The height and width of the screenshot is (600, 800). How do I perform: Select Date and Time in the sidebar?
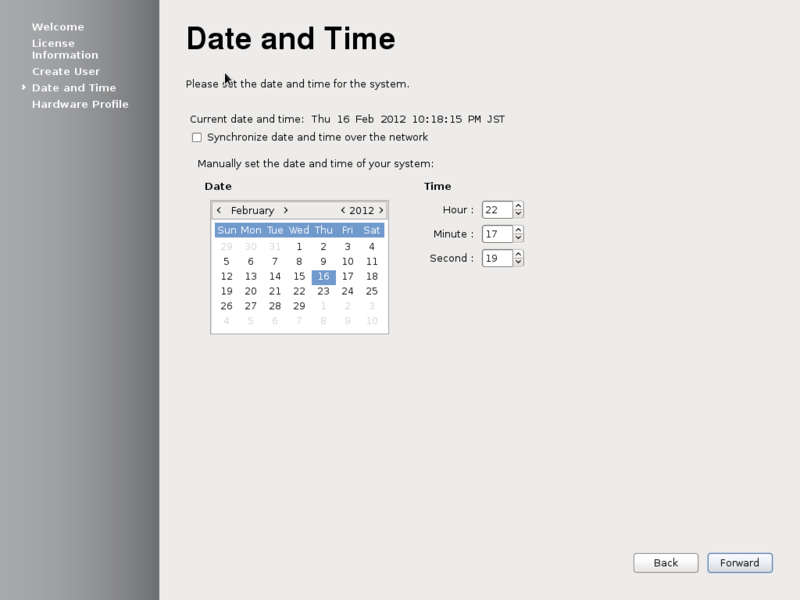74,88
